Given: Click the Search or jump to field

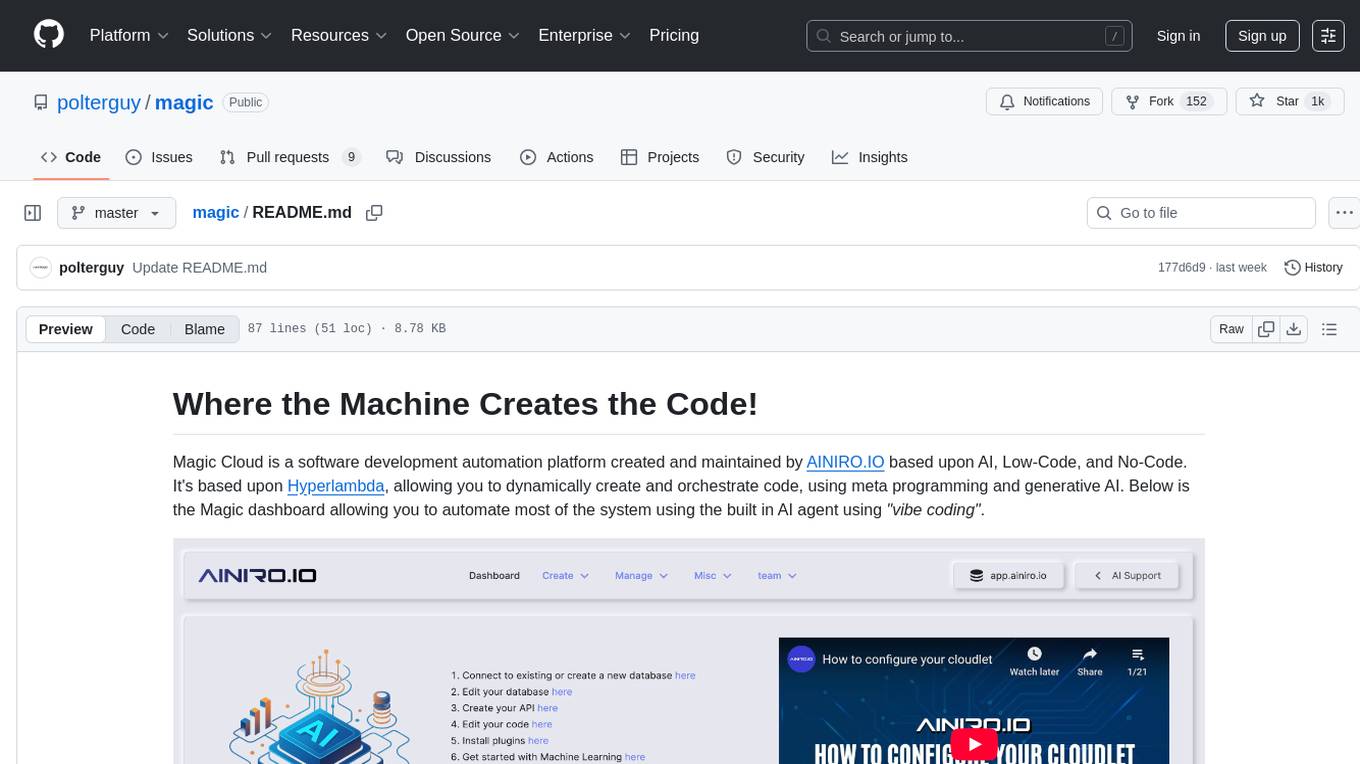Looking at the screenshot, I should pos(968,36).
